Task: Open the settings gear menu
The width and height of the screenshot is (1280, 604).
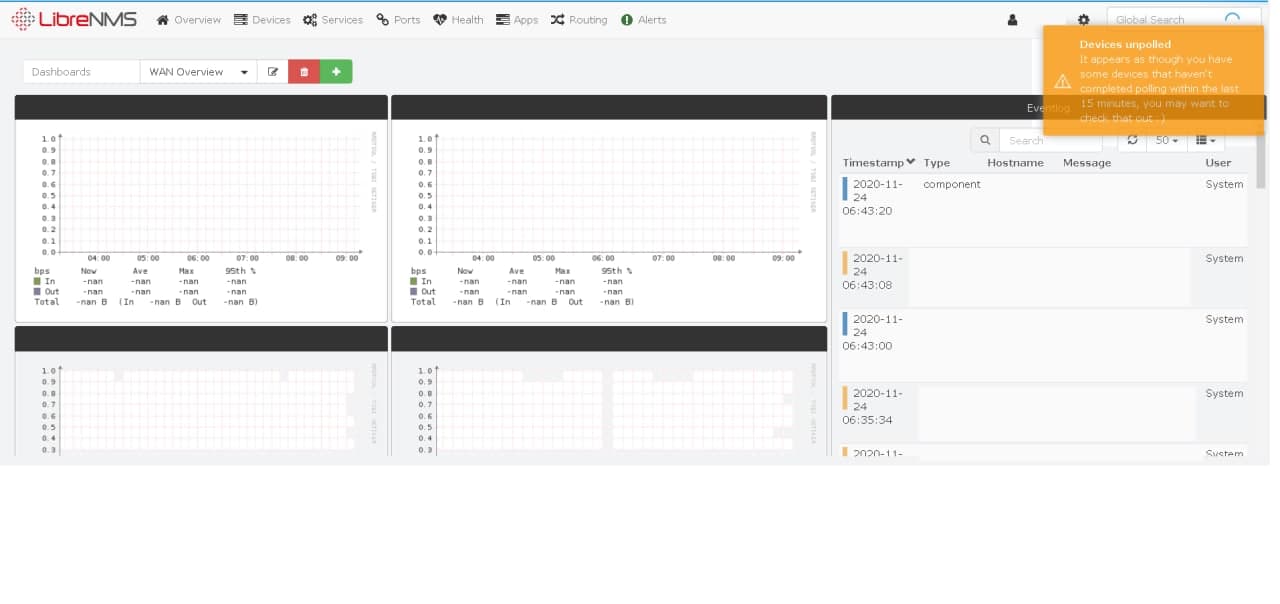Action: (x=1084, y=19)
